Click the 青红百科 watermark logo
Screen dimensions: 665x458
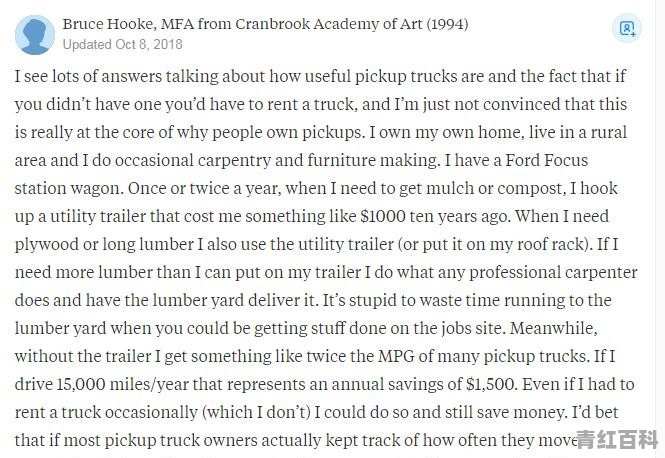click(x=617, y=439)
